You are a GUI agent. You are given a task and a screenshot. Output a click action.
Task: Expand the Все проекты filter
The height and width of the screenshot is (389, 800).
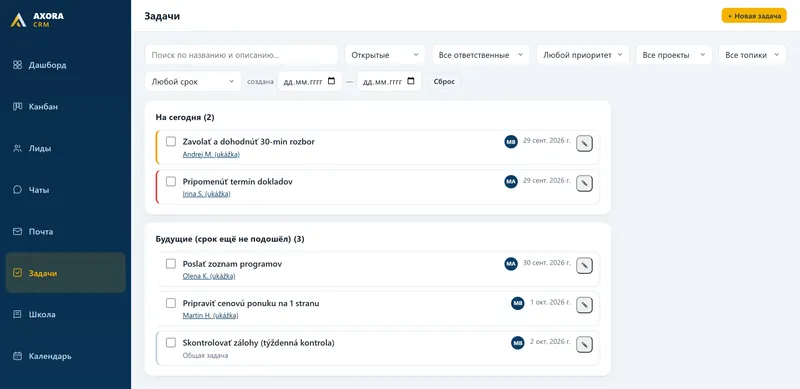click(673, 55)
